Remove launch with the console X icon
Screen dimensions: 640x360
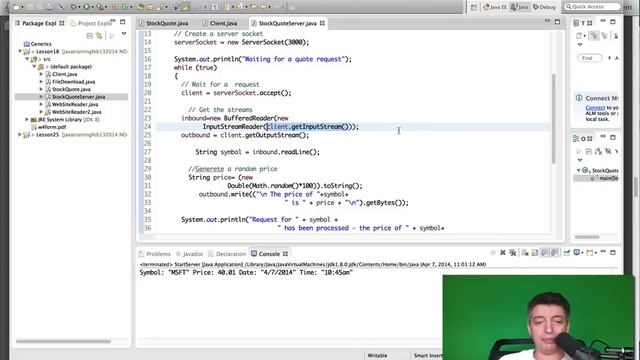503,253
